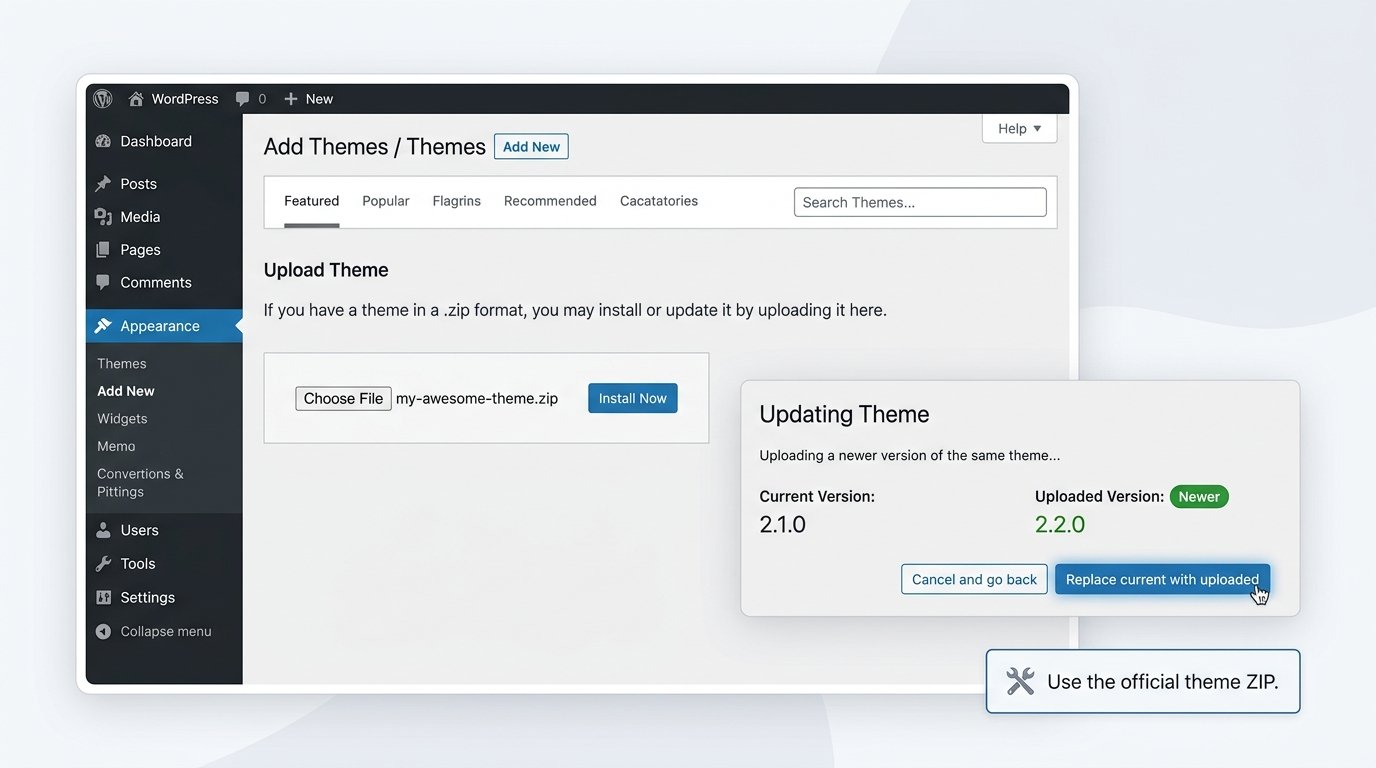Switch to the Flagrins tab

pyautogui.click(x=457, y=201)
